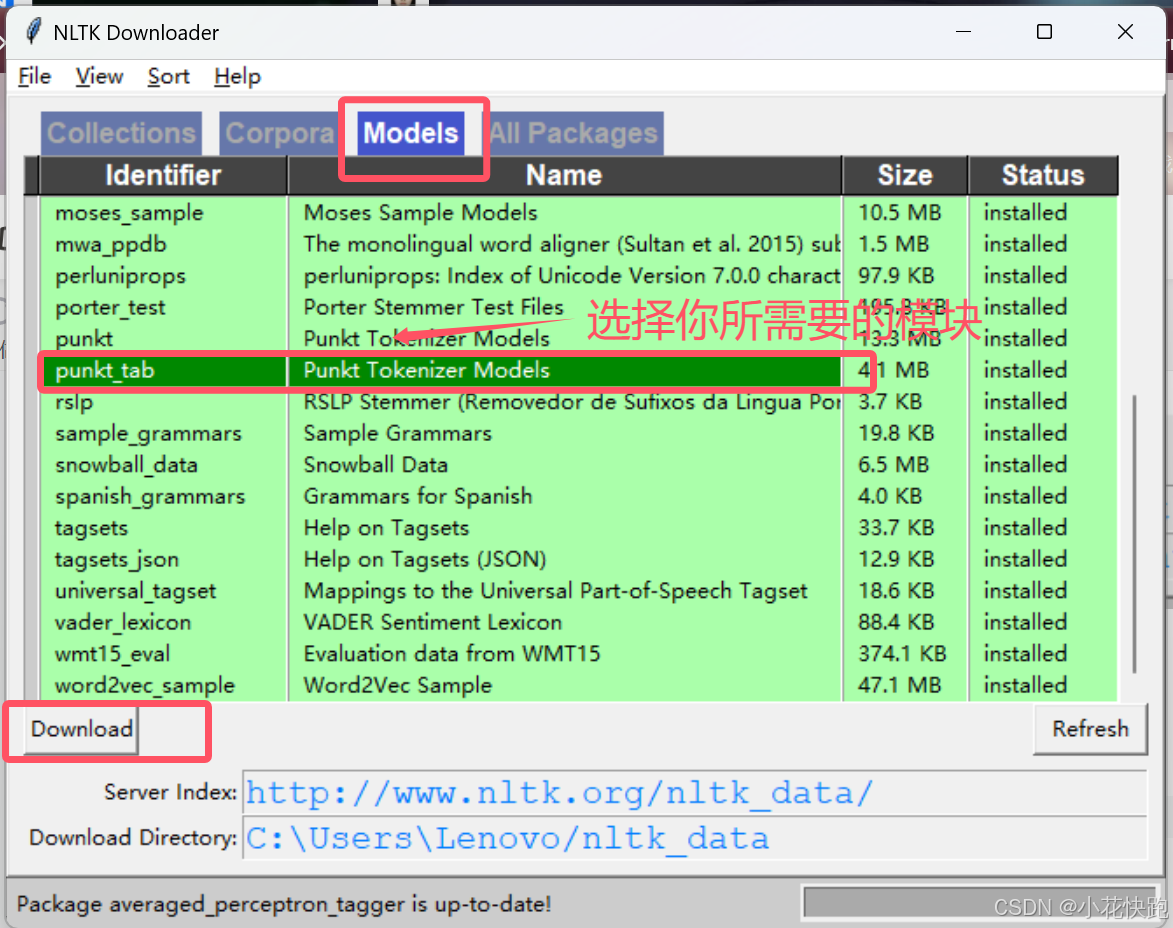Open the View menu

click(98, 76)
